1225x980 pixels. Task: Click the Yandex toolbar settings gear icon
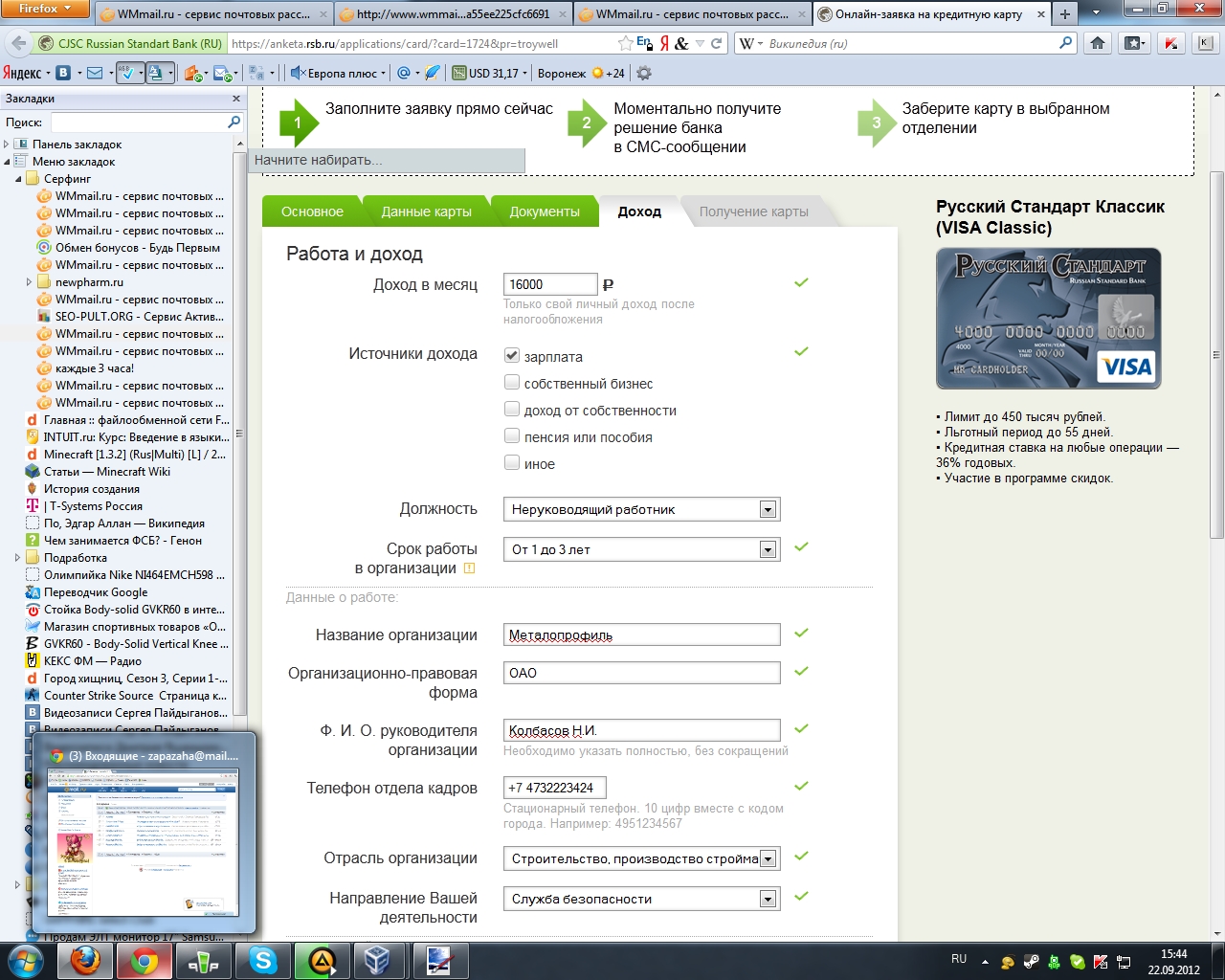644,73
